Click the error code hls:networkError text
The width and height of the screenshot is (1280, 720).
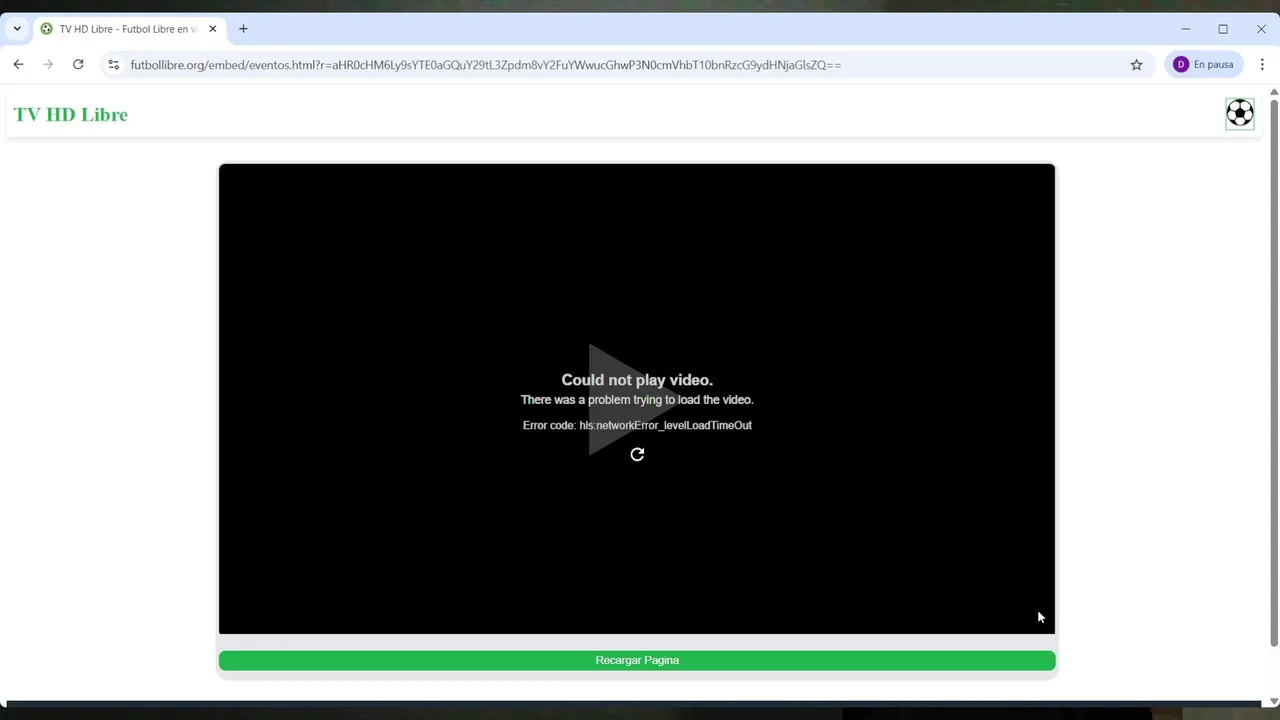[637, 425]
